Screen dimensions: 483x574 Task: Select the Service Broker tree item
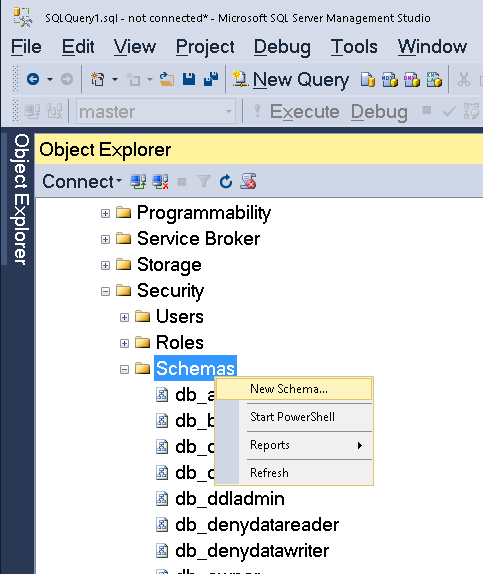[198, 239]
